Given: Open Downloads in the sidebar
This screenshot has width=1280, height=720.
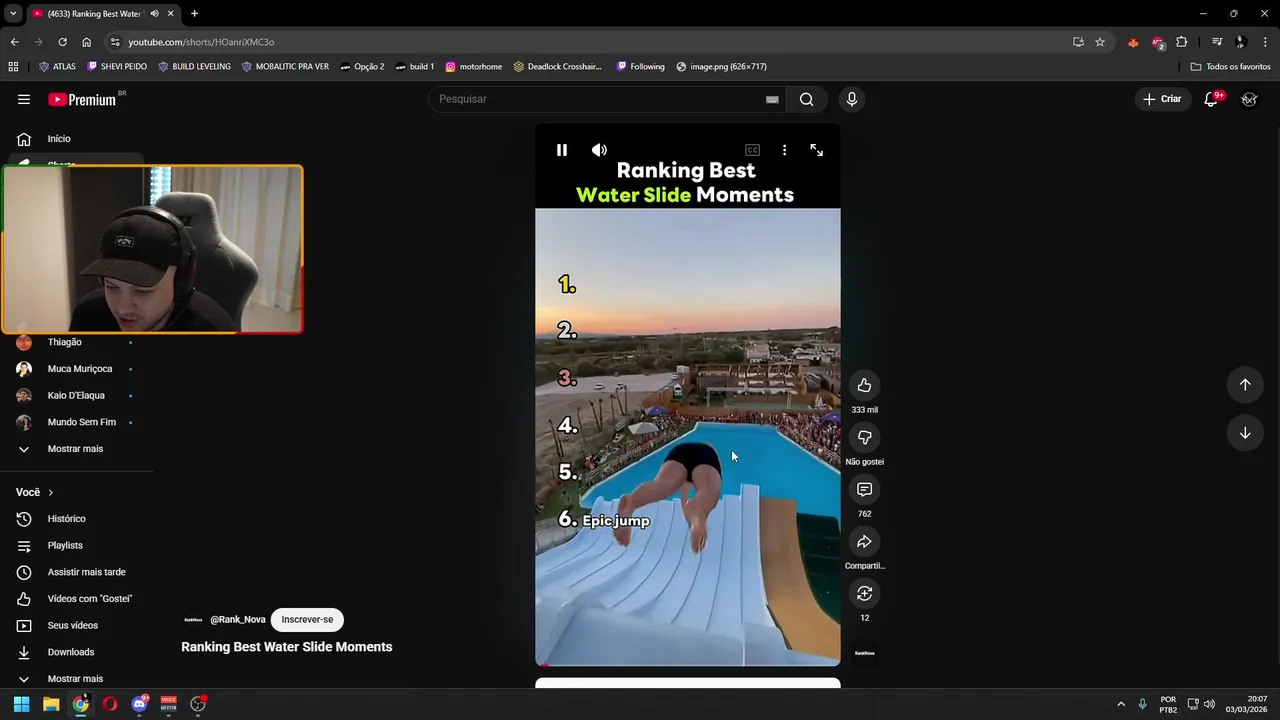Looking at the screenshot, I should 72,652.
